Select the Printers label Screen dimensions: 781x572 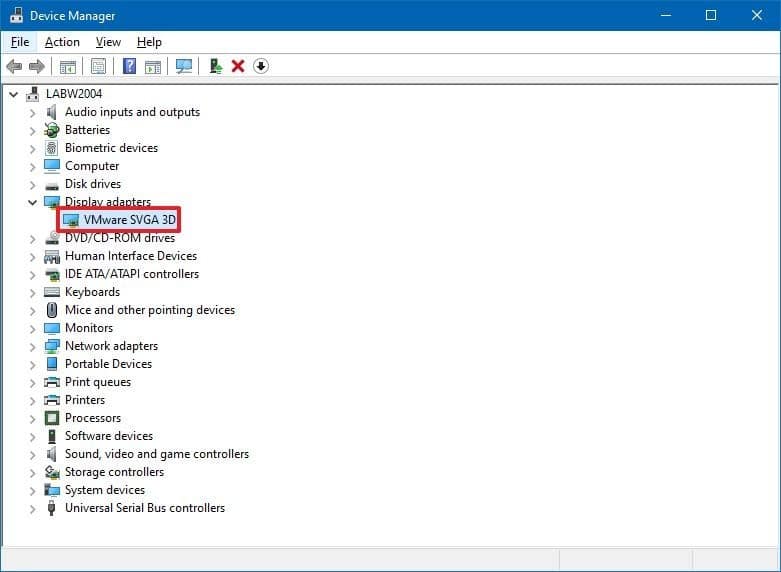[x=85, y=400]
